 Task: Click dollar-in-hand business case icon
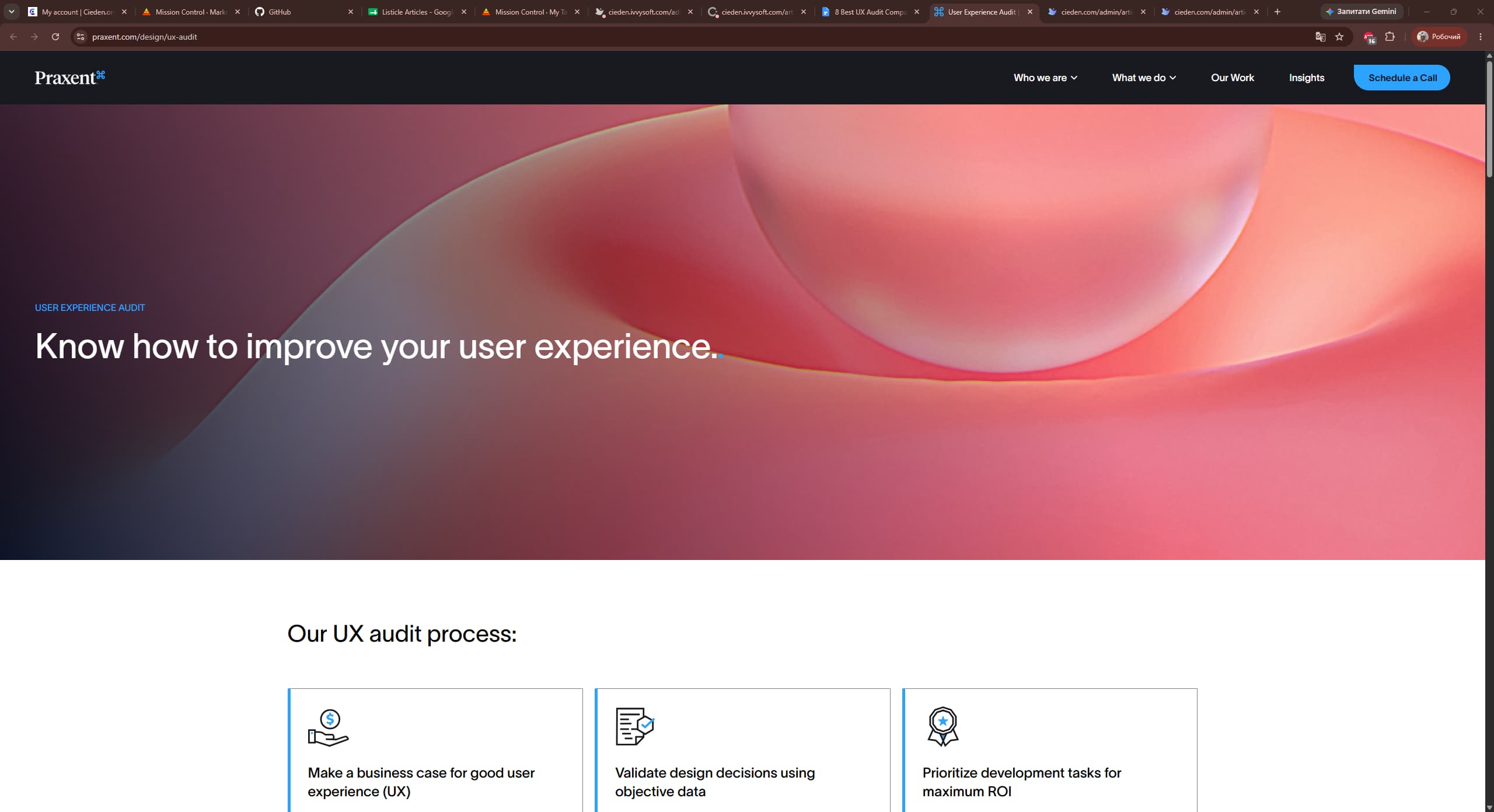point(328,727)
